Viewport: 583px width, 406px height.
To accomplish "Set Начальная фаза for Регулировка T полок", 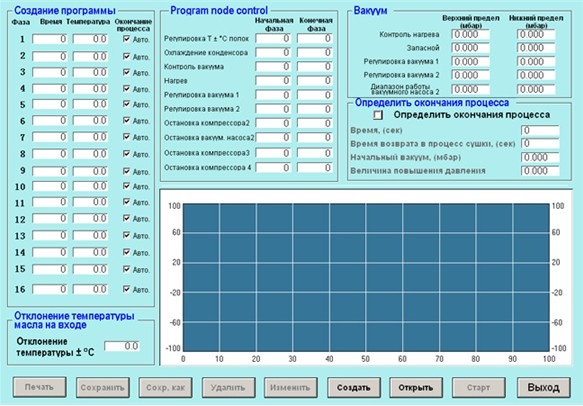I will [x=273, y=39].
